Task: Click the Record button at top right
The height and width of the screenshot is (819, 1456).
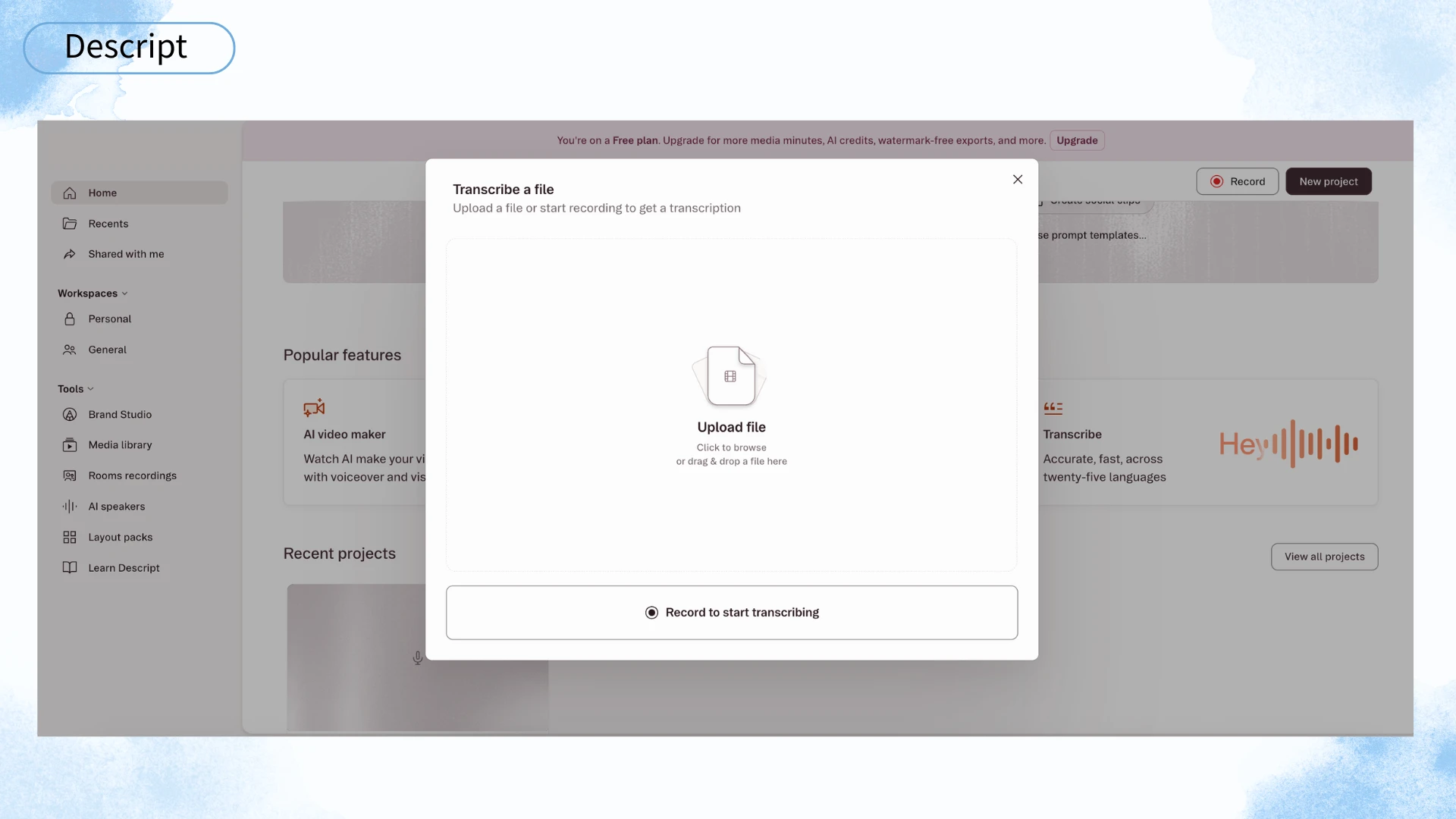Action: (1238, 181)
